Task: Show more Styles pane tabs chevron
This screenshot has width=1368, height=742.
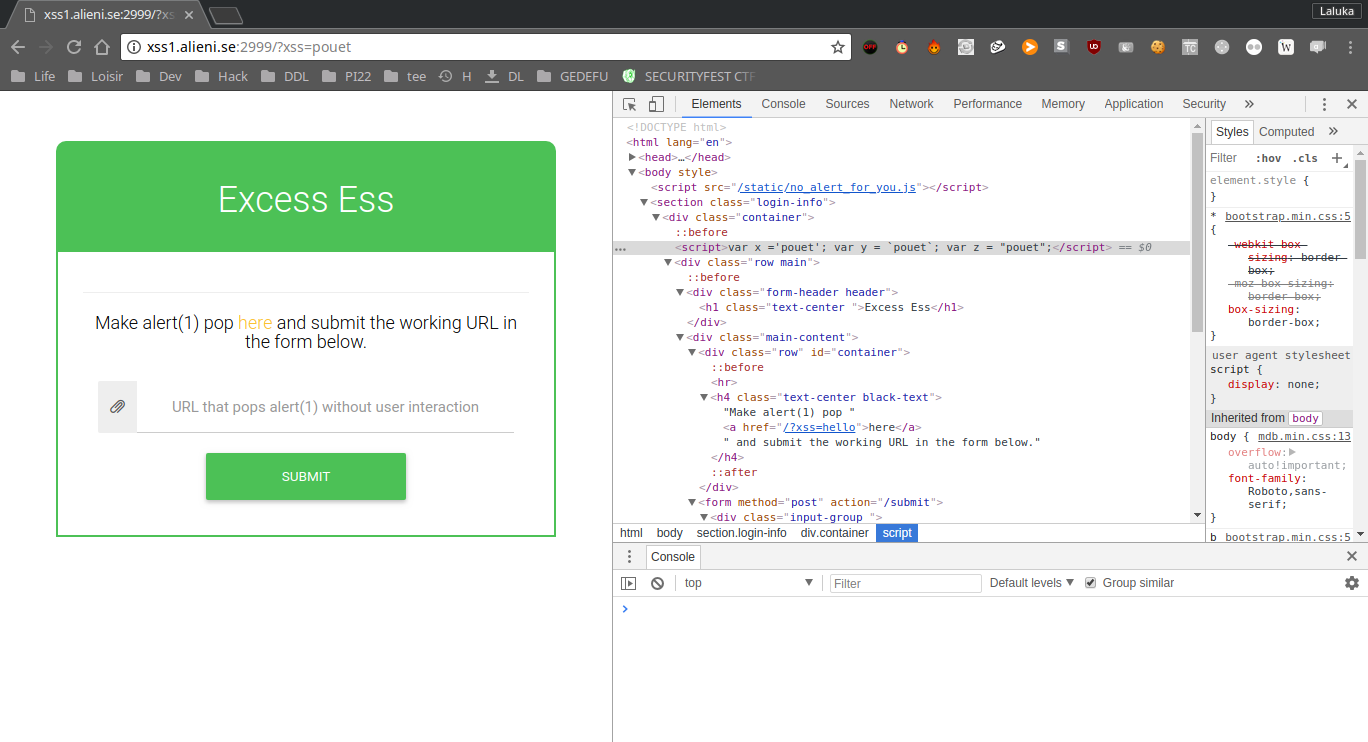Action: coord(1333,131)
